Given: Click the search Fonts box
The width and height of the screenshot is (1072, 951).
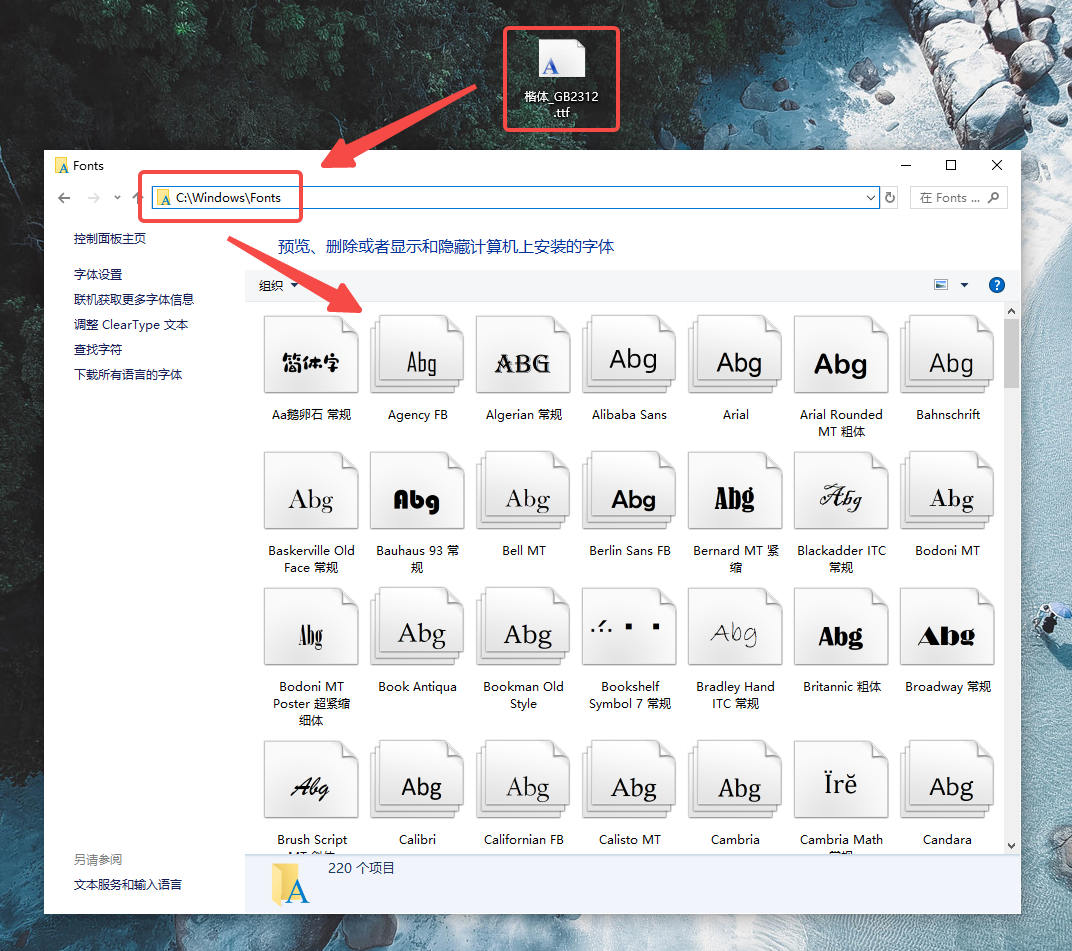Looking at the screenshot, I should pos(959,198).
